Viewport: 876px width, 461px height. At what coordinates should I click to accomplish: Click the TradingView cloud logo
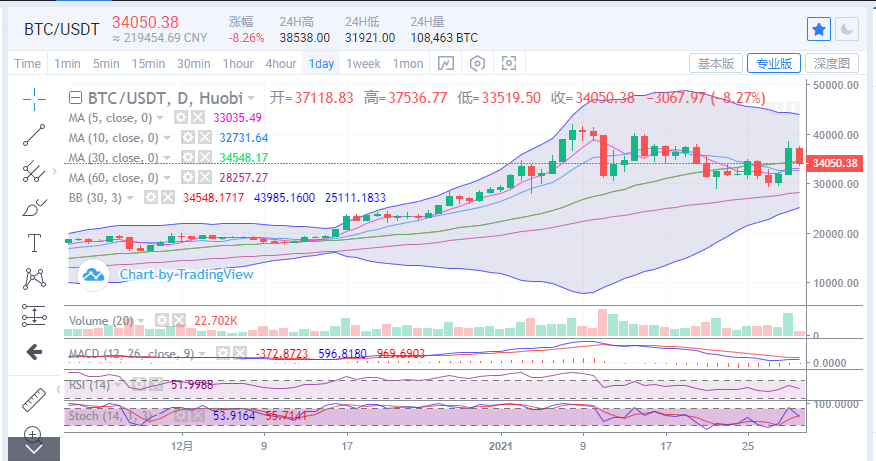click(x=93, y=275)
